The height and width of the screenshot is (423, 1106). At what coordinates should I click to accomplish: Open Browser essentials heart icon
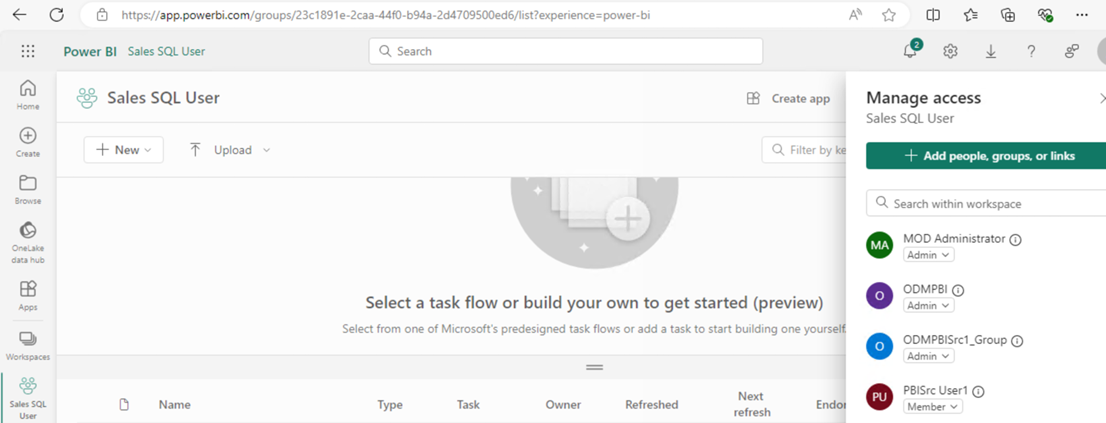click(x=1045, y=15)
